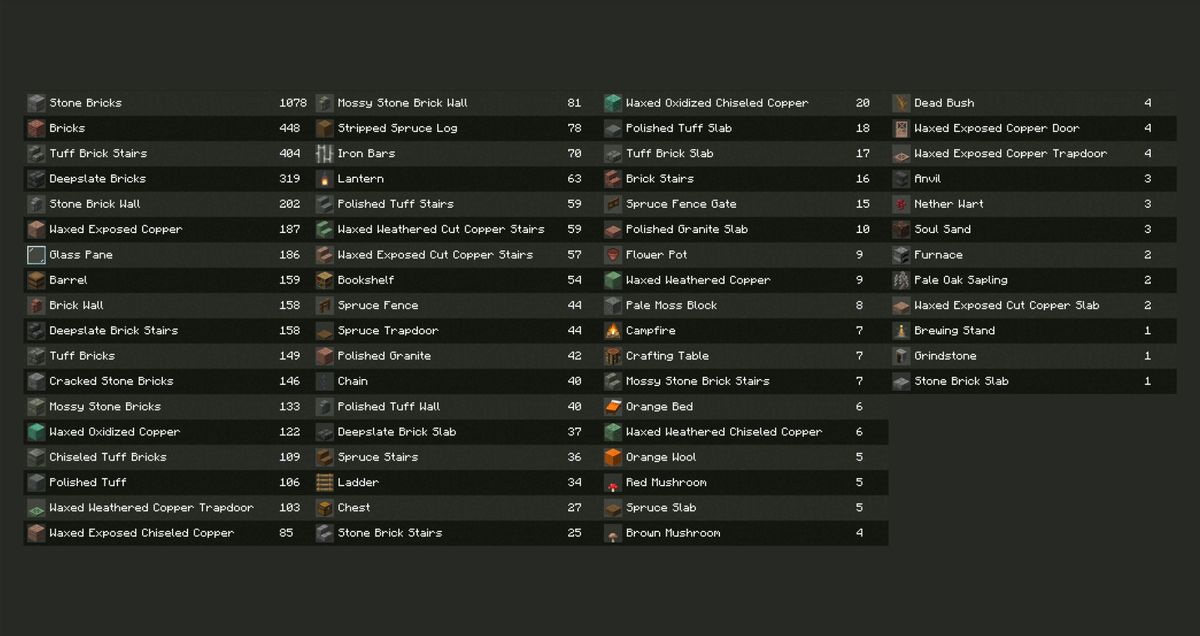Select the Waxed Exposed Copper Door label
Screen dimensions: 1200x636
click(x=996, y=128)
